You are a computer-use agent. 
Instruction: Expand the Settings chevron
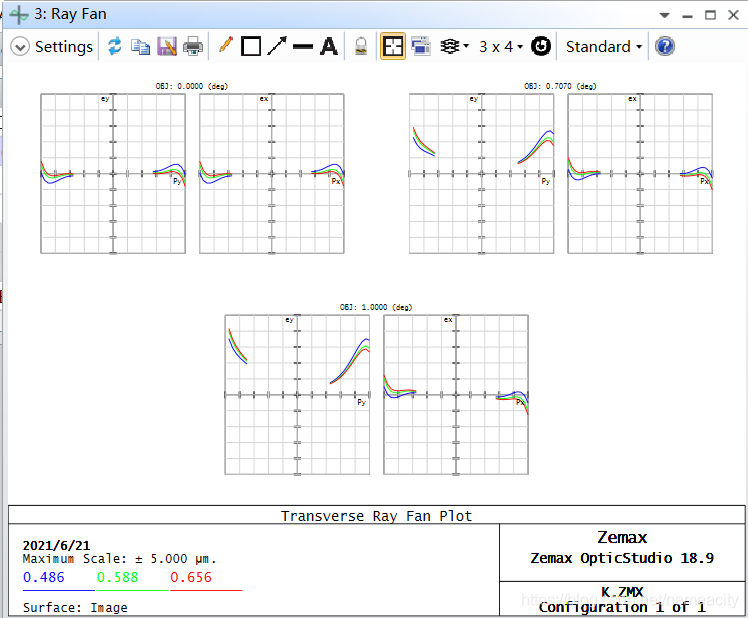[20, 47]
